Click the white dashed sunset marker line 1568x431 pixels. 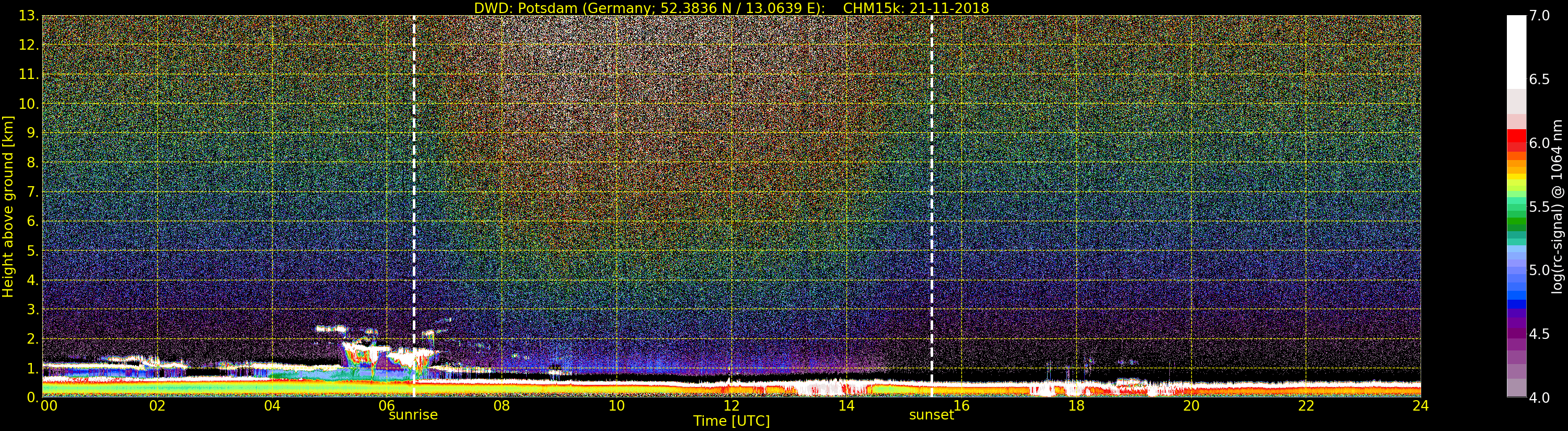(932, 206)
